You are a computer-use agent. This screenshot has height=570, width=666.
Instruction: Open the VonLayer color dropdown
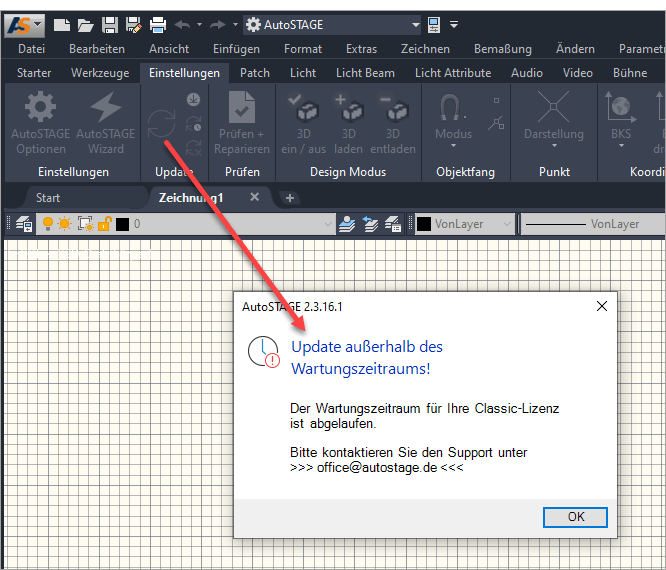pyautogui.click(x=507, y=224)
